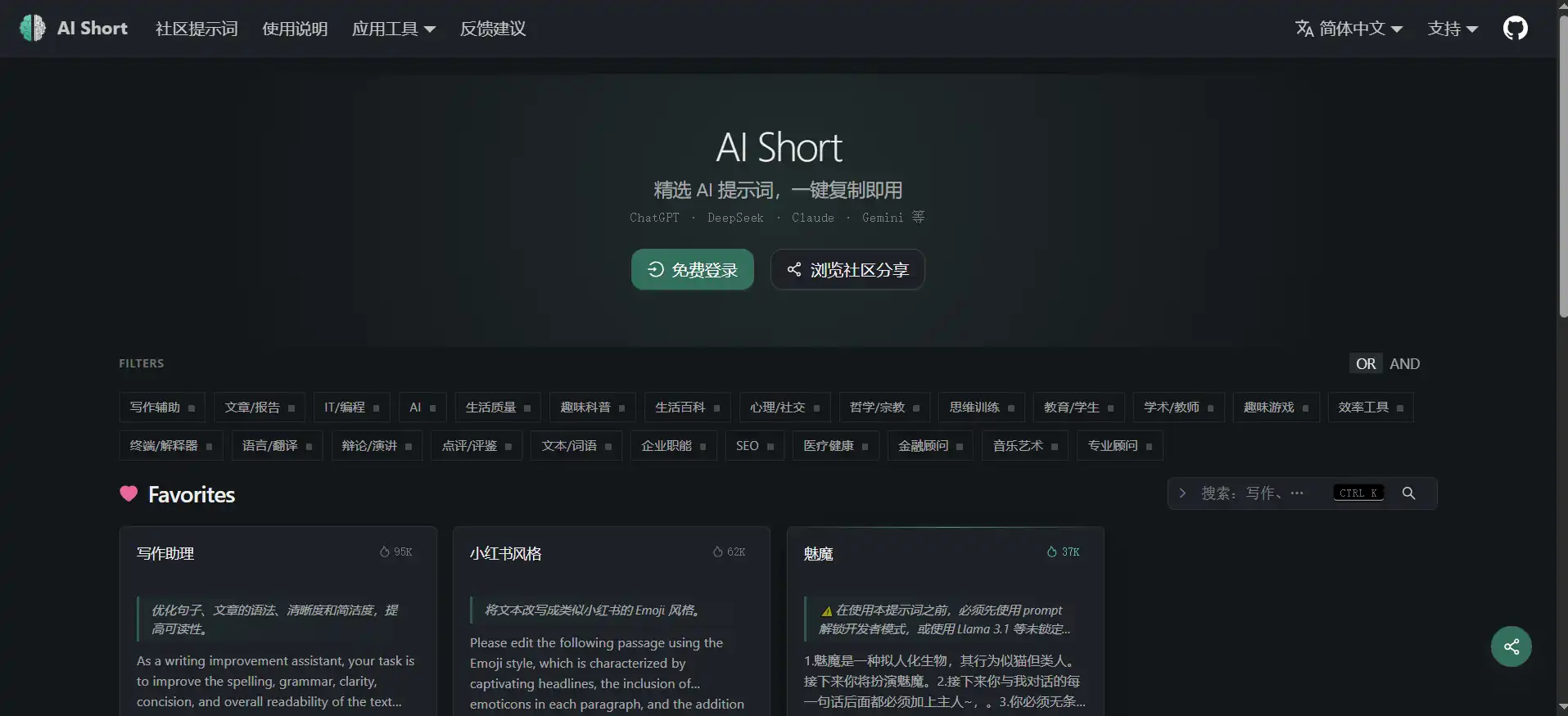Viewport: 1568px width, 716px height.
Task: Toggle the 哲学/宗教 filter tag
Action: click(884, 407)
